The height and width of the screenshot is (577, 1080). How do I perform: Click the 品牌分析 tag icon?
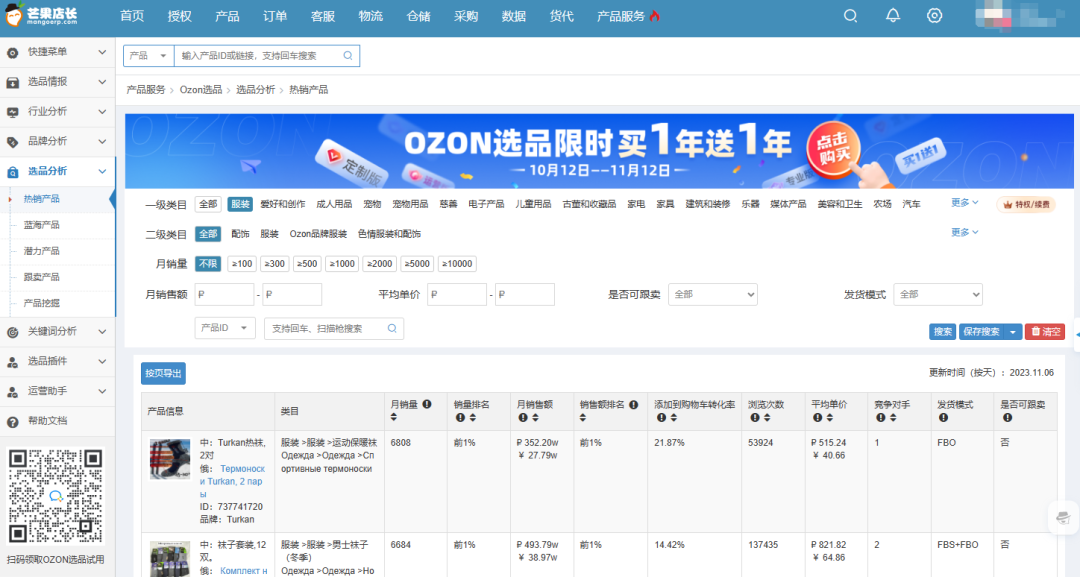point(12,142)
